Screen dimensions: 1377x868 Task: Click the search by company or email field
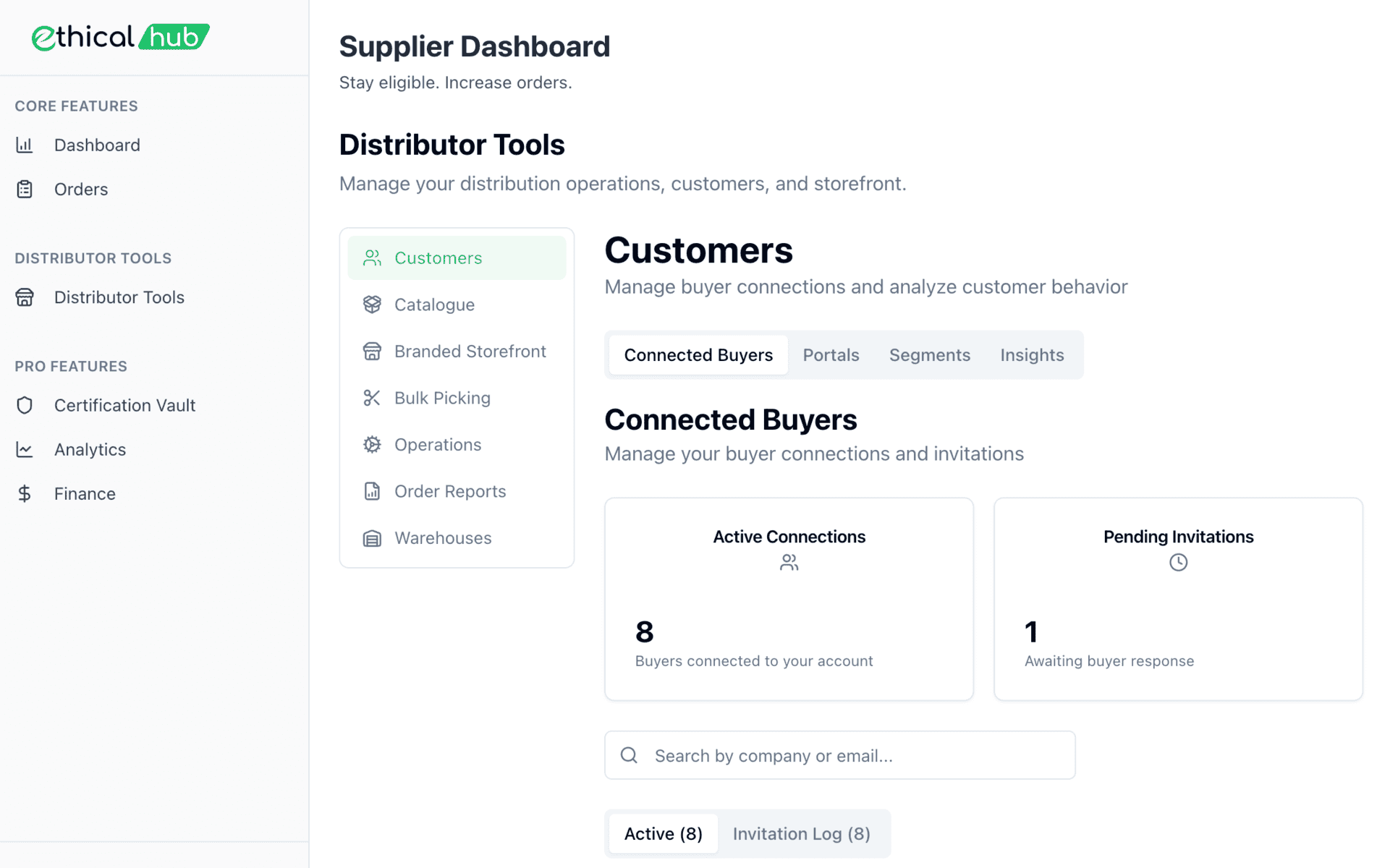click(839, 756)
